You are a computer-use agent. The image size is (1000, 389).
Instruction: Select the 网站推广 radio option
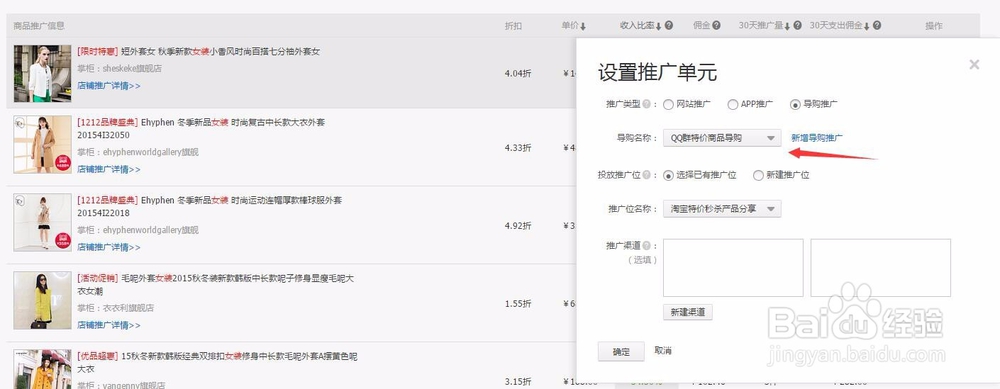click(668, 104)
